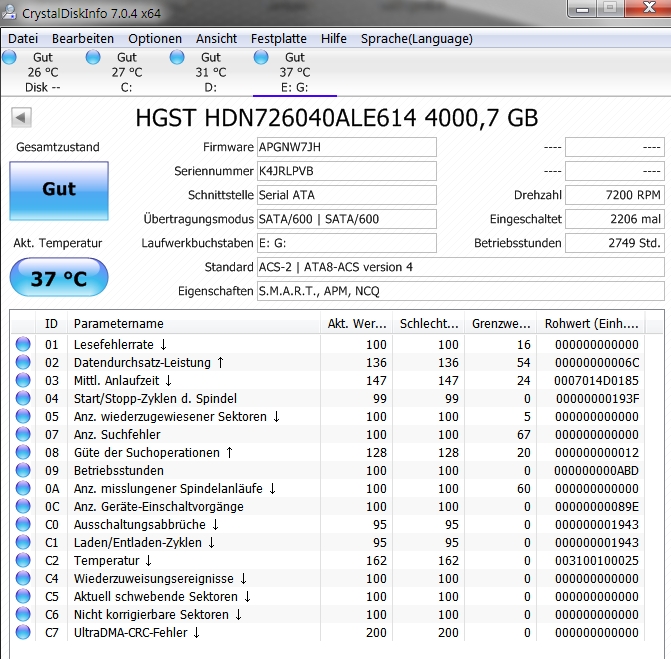Viewport: 671px width, 659px height.
Task: Click the ID column header
Action: [x=51, y=324]
